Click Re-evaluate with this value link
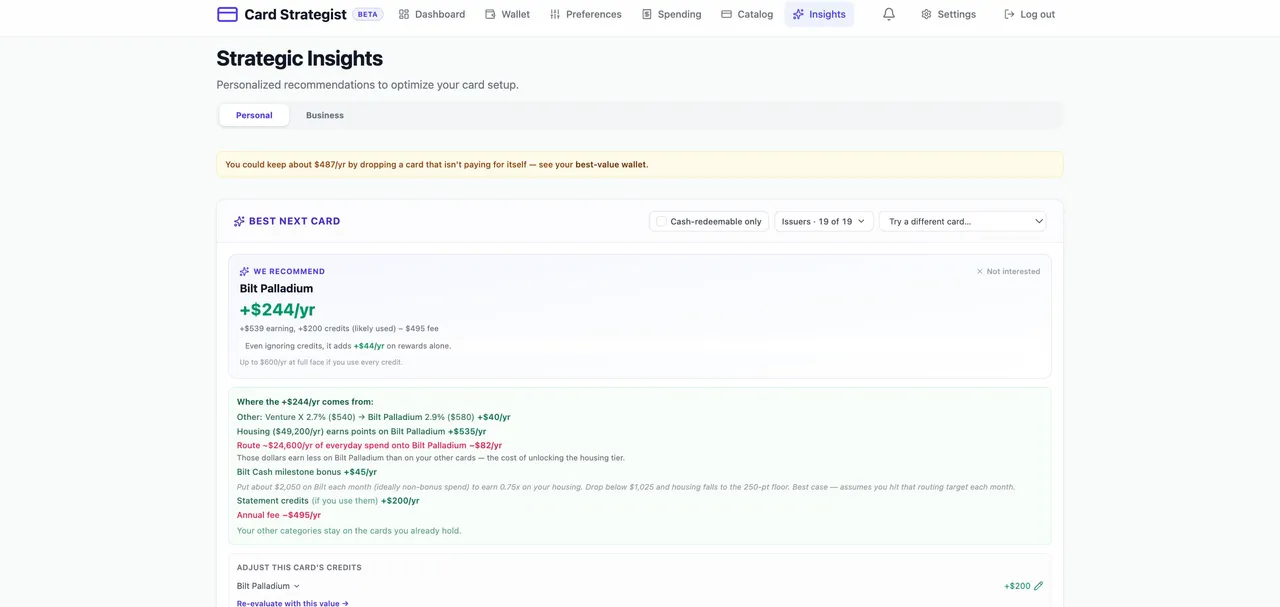The image size is (1280, 607). coord(293,603)
